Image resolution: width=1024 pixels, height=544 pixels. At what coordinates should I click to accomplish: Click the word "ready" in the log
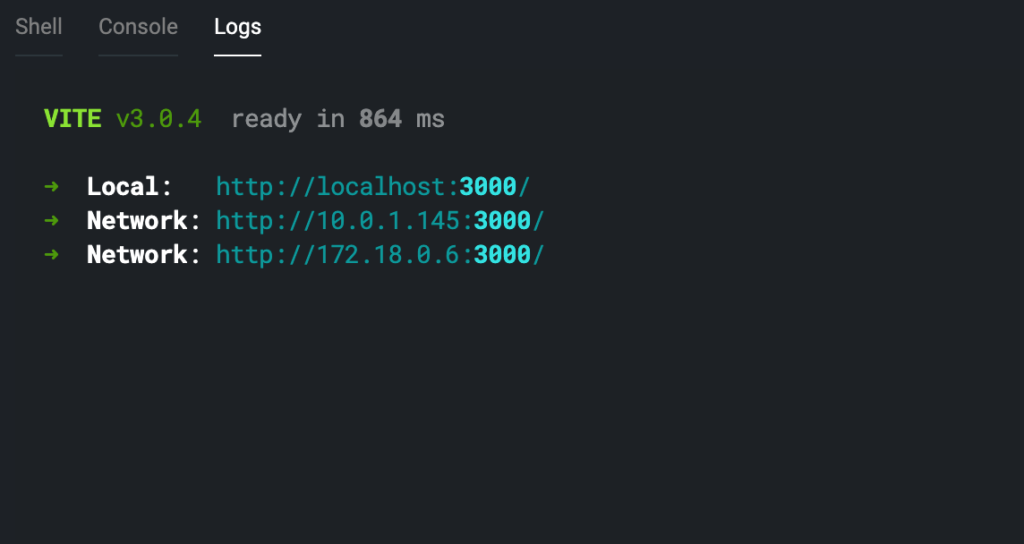pyautogui.click(x=266, y=119)
